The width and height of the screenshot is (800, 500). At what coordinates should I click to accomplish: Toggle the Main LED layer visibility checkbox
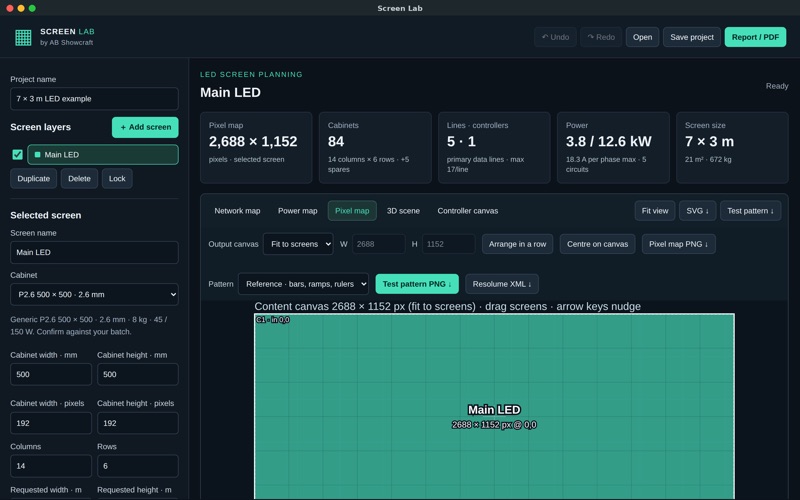point(17,155)
